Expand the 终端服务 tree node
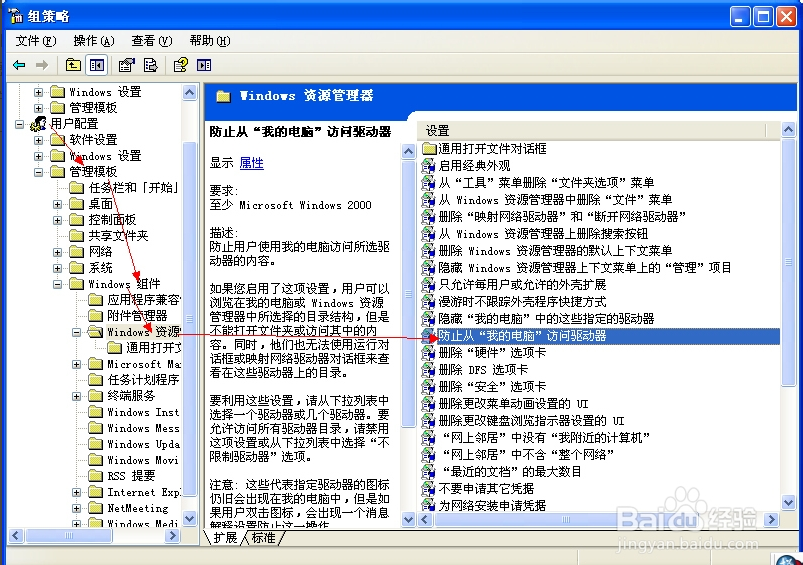Viewport: 803px width, 565px height. [76, 396]
